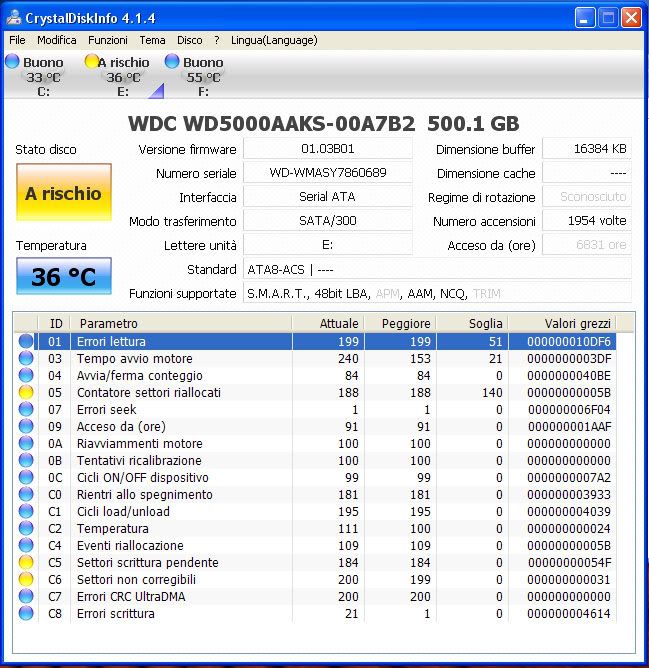Open the Tema menu
Image resolution: width=649 pixels, height=668 pixels.
point(152,40)
